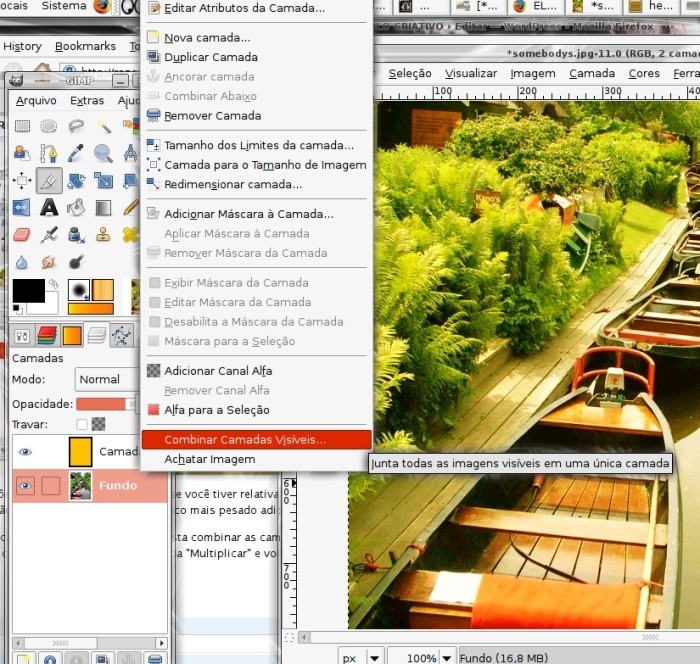The width and height of the screenshot is (700, 664).
Task: Open the Sistema menu in GNOME panel
Action: [64, 6]
